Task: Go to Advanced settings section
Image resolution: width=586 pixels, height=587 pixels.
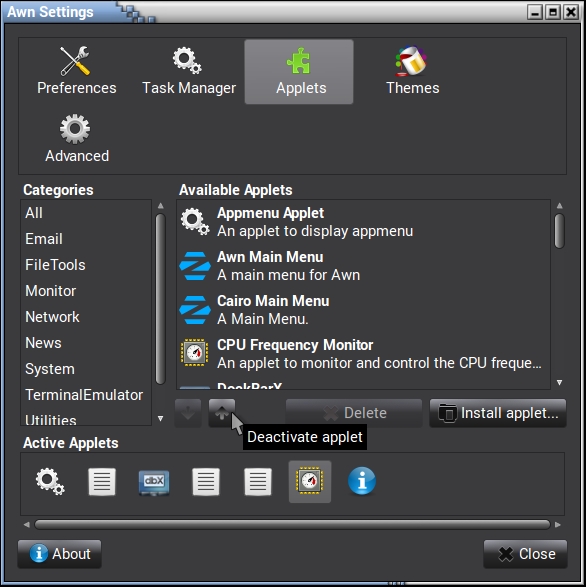Action: tap(76, 139)
